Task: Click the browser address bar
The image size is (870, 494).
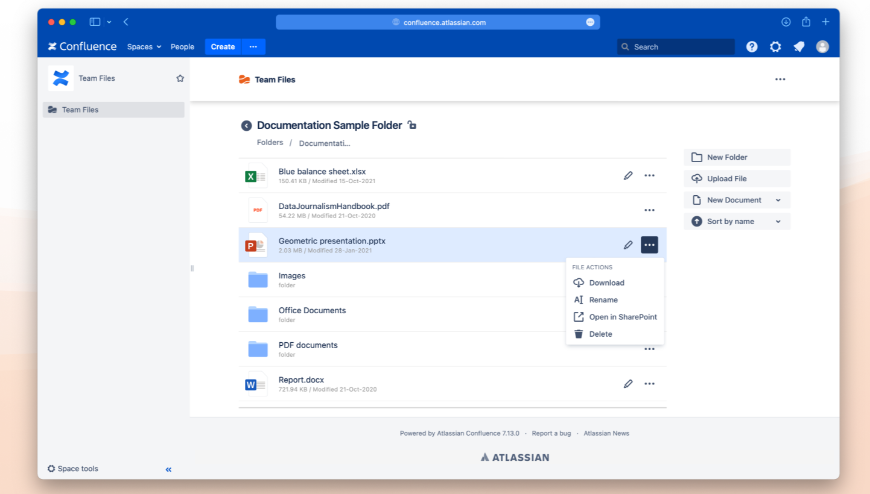Action: tap(438, 22)
